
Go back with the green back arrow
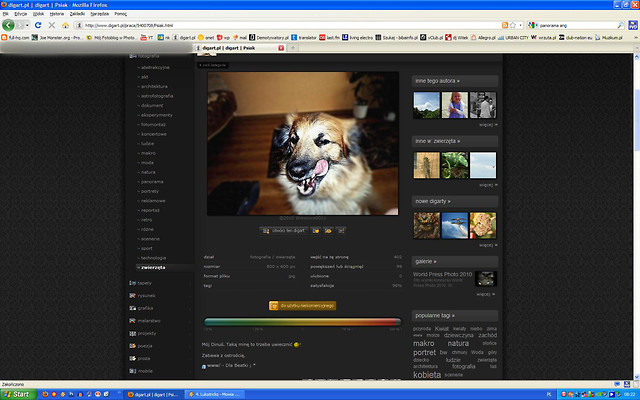8,25
